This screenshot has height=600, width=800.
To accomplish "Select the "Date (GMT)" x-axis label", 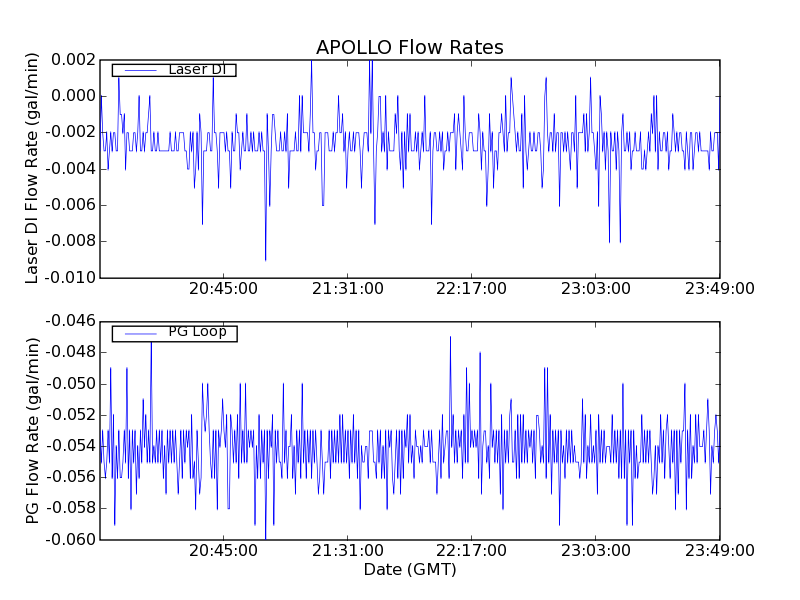I will 410,569.
